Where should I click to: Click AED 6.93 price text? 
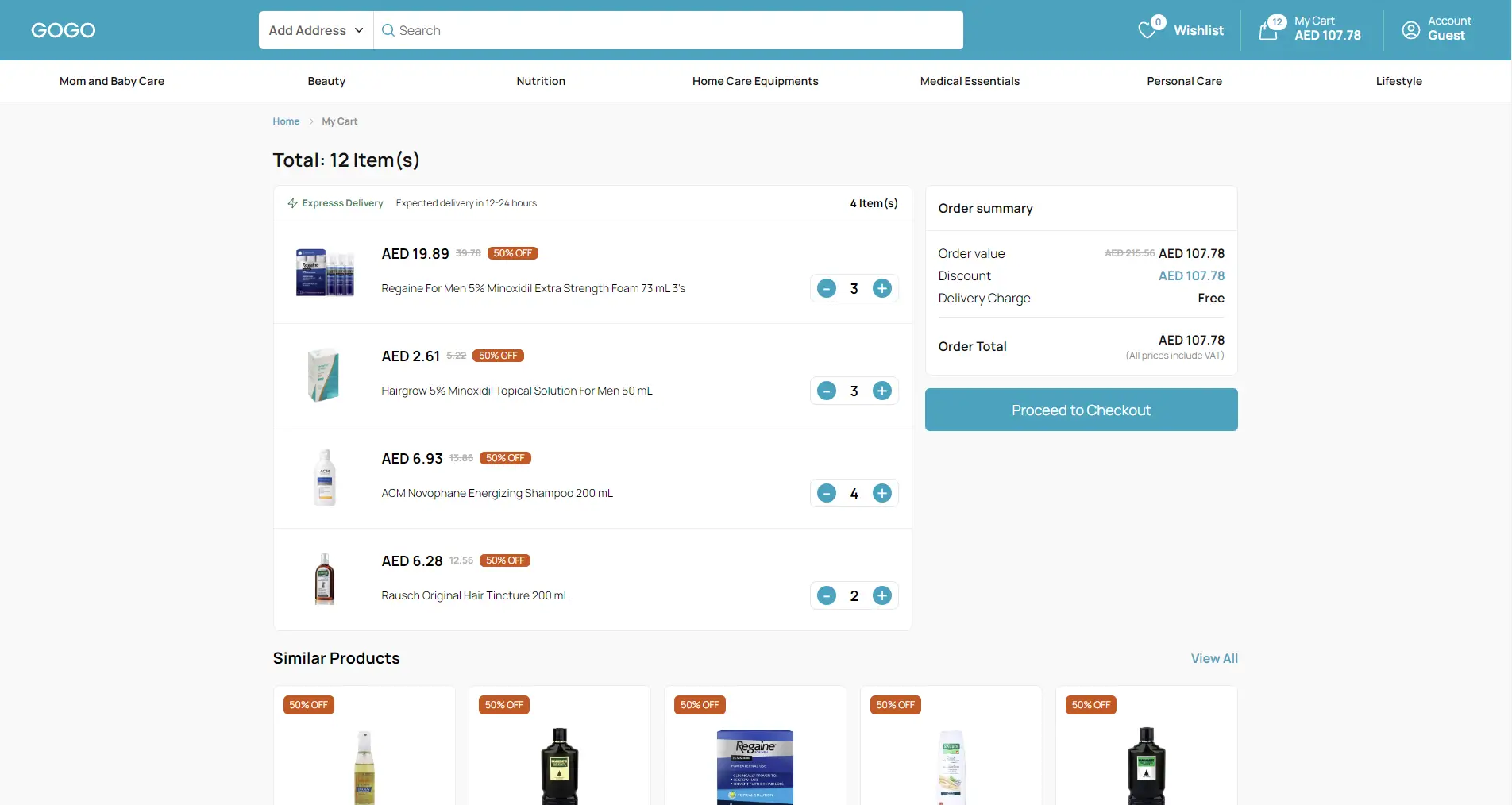412,459
